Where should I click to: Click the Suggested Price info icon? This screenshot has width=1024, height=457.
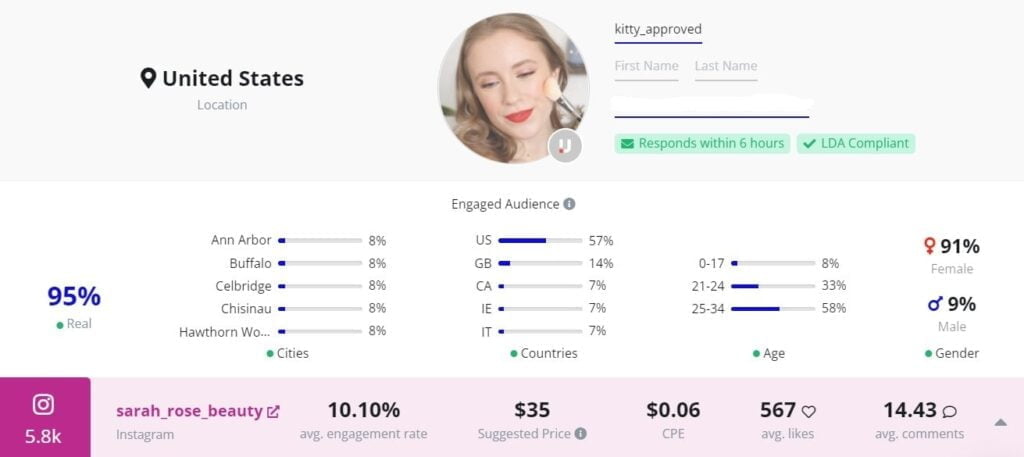pyautogui.click(x=580, y=434)
